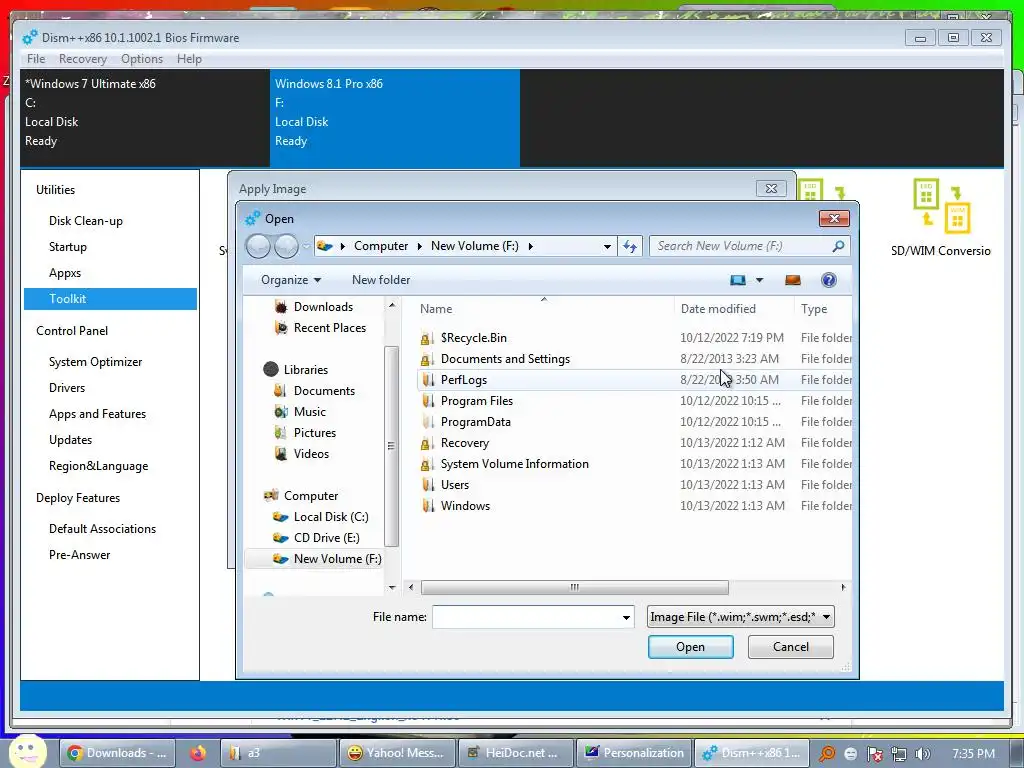This screenshot has width=1024, height=768.
Task: Select System Volume Information folder
Action: [x=515, y=464]
